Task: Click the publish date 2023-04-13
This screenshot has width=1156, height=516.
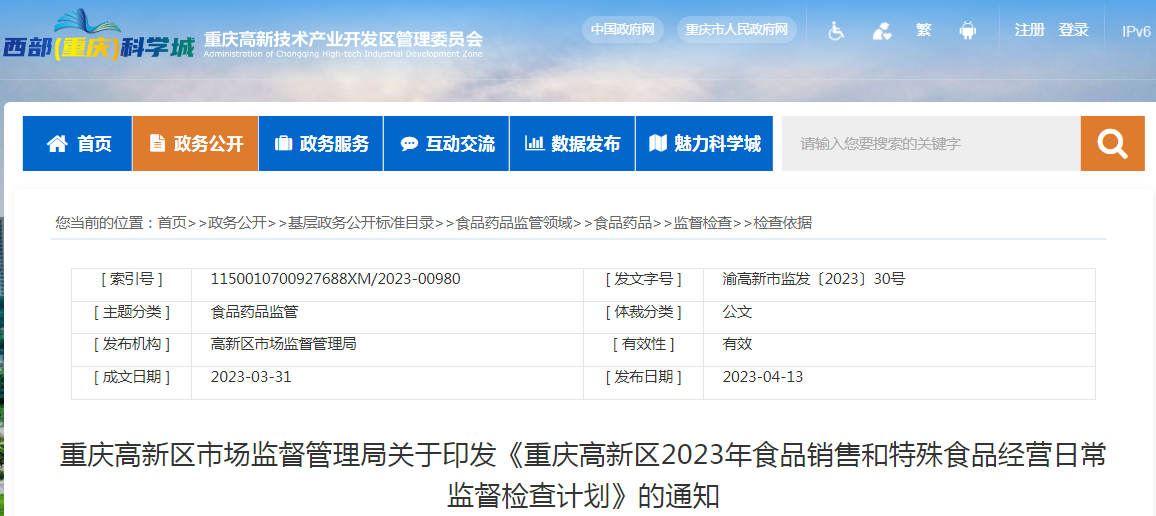Action: point(763,377)
